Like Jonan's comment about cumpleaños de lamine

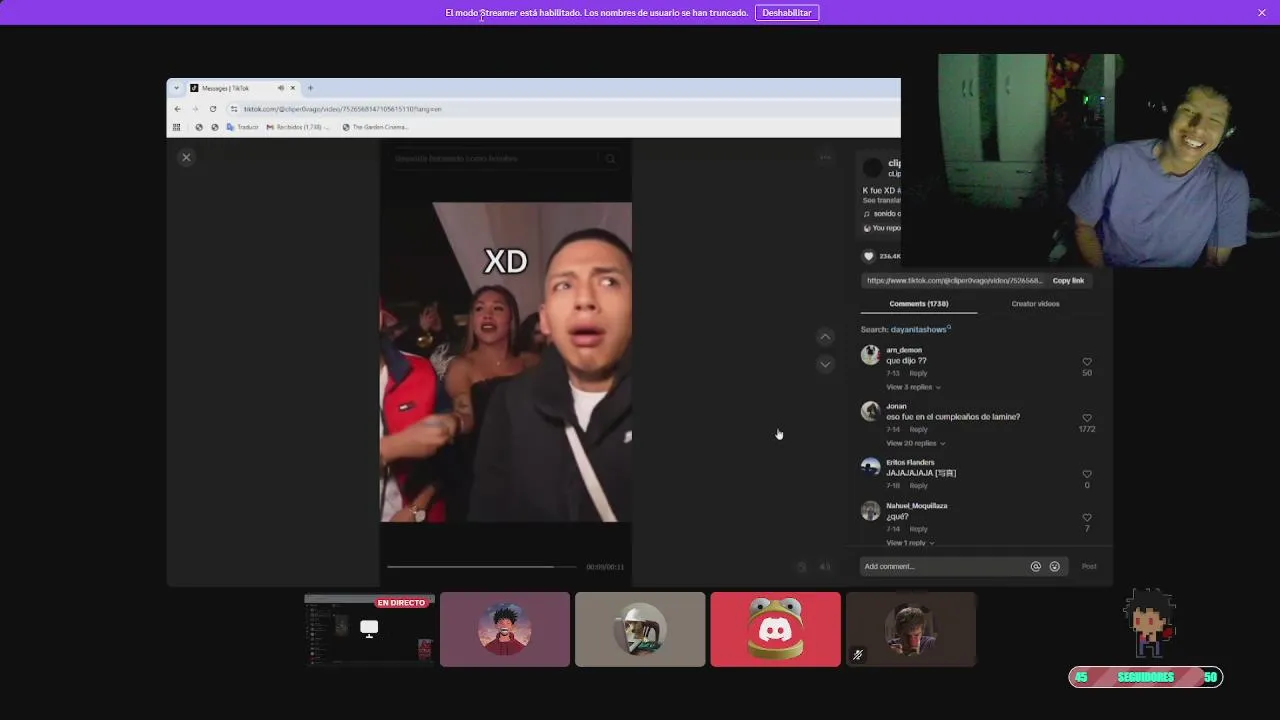tap(1087, 418)
